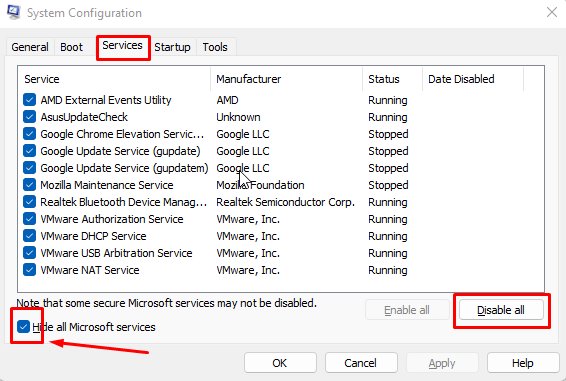Uncheck Google Chrome Elevation Service checkbox

[29, 134]
